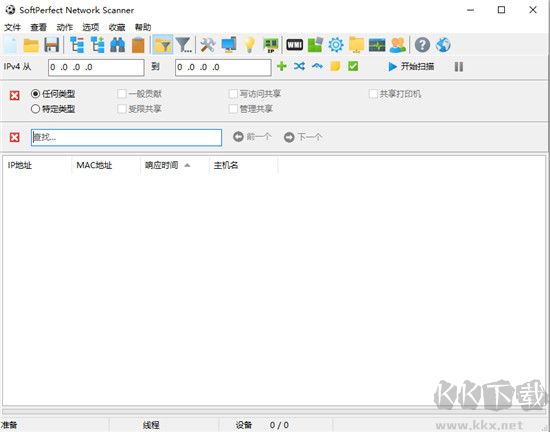
Task: Open the wrench and hammer tools icon
Action: point(208,45)
